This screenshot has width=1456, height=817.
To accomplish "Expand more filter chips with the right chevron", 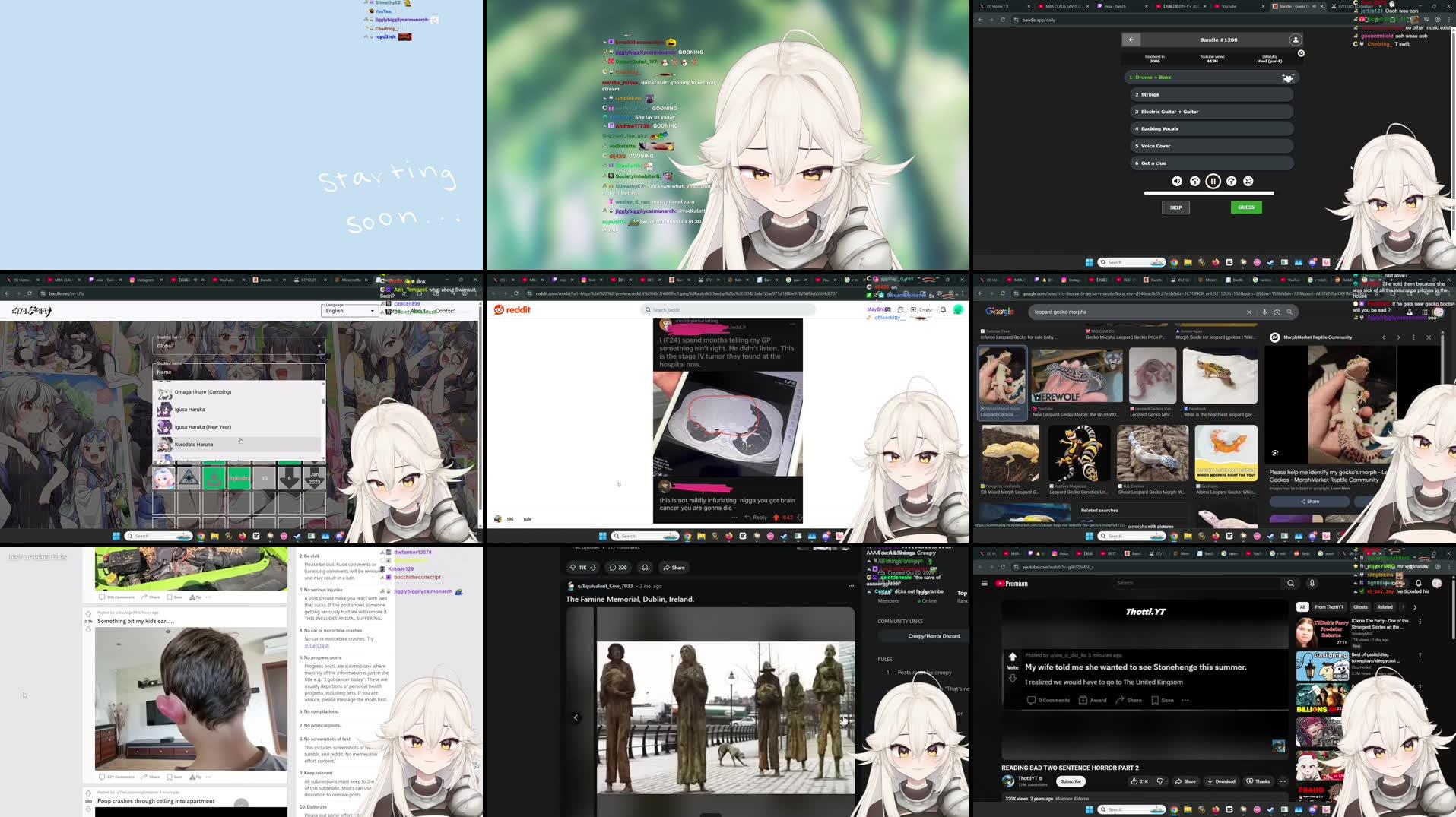I will pos(1415,607).
